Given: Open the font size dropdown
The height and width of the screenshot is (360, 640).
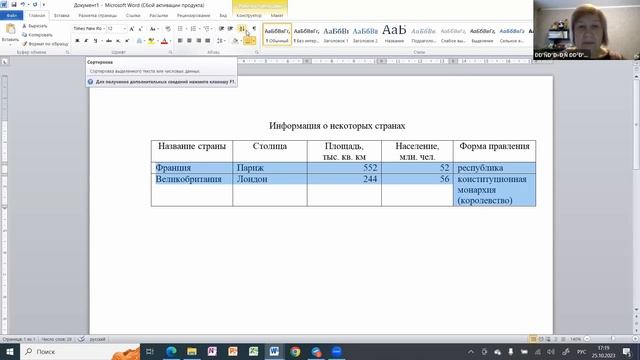Looking at the screenshot, I should [x=124, y=29].
